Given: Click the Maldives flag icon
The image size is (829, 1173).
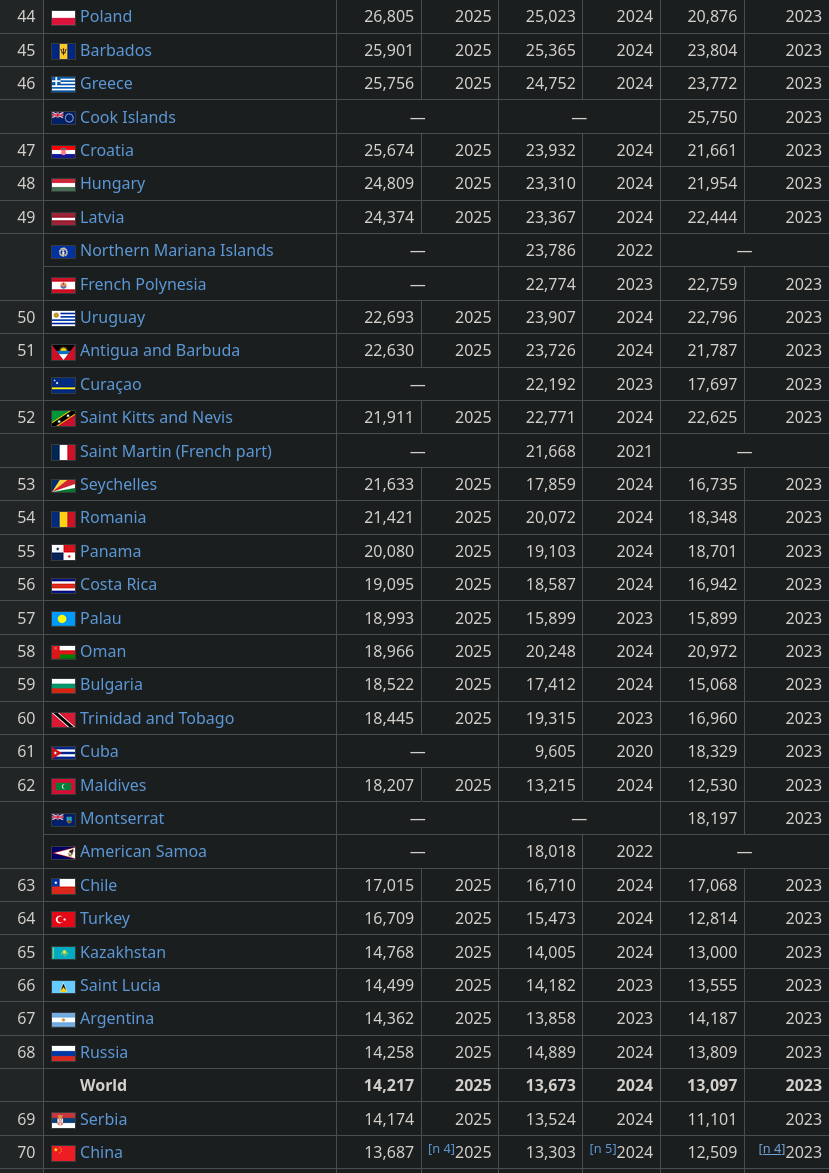Looking at the screenshot, I should click(x=63, y=786).
